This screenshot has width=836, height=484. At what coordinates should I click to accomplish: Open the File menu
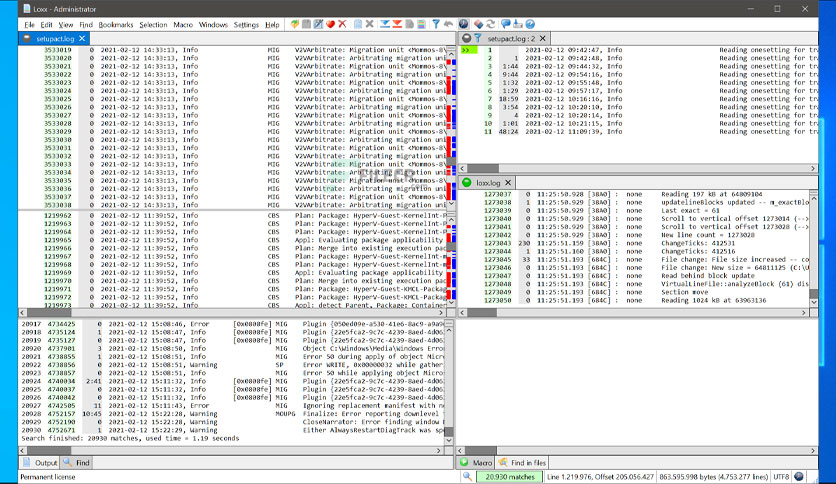pos(29,25)
